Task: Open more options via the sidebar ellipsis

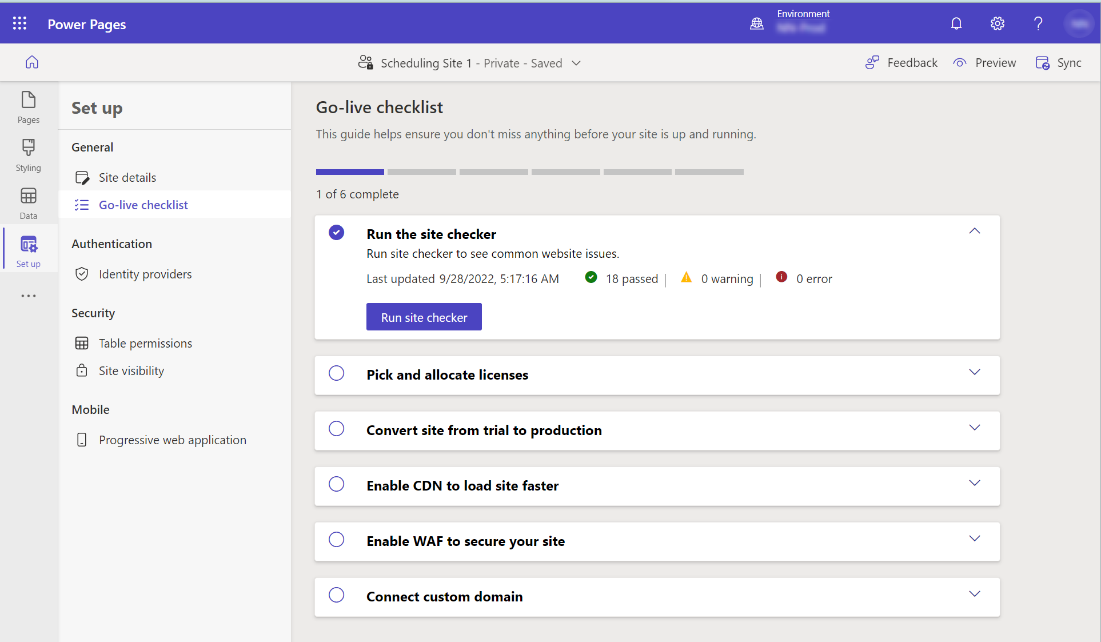Action: click(28, 295)
